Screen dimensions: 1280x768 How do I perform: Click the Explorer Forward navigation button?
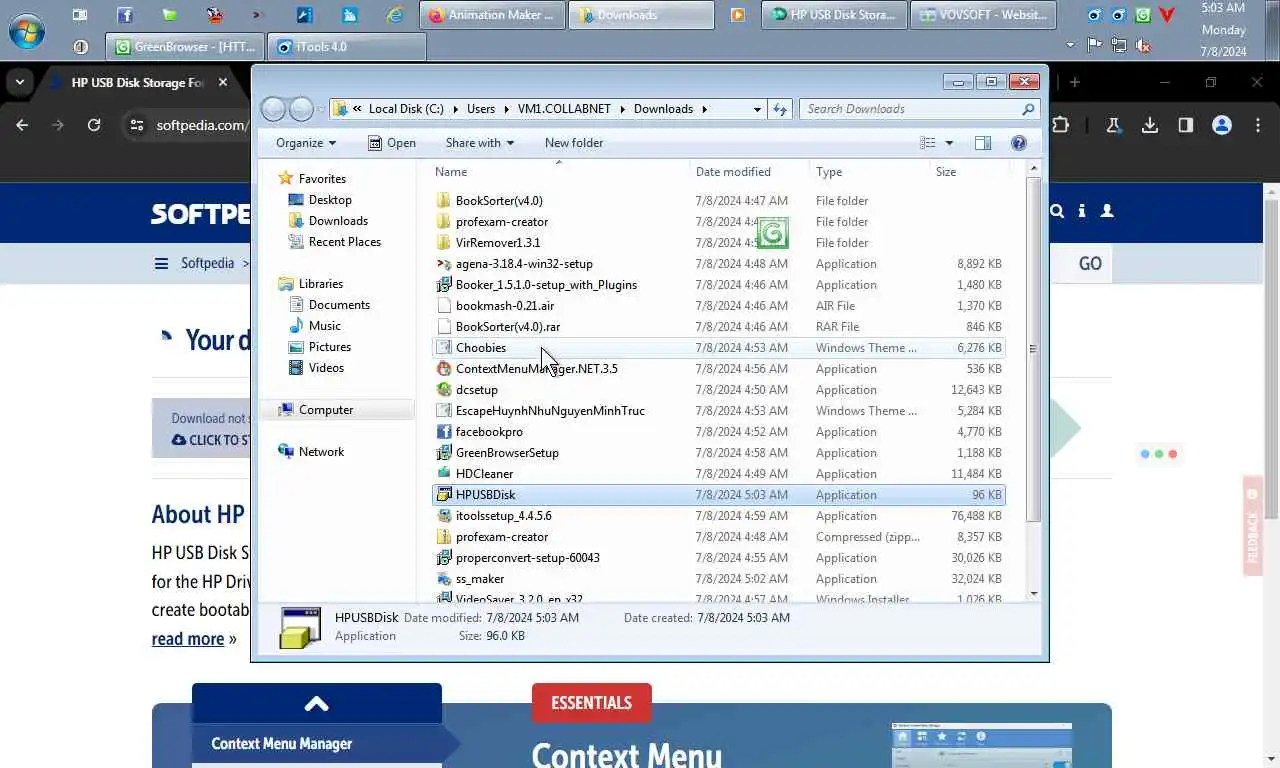click(301, 109)
